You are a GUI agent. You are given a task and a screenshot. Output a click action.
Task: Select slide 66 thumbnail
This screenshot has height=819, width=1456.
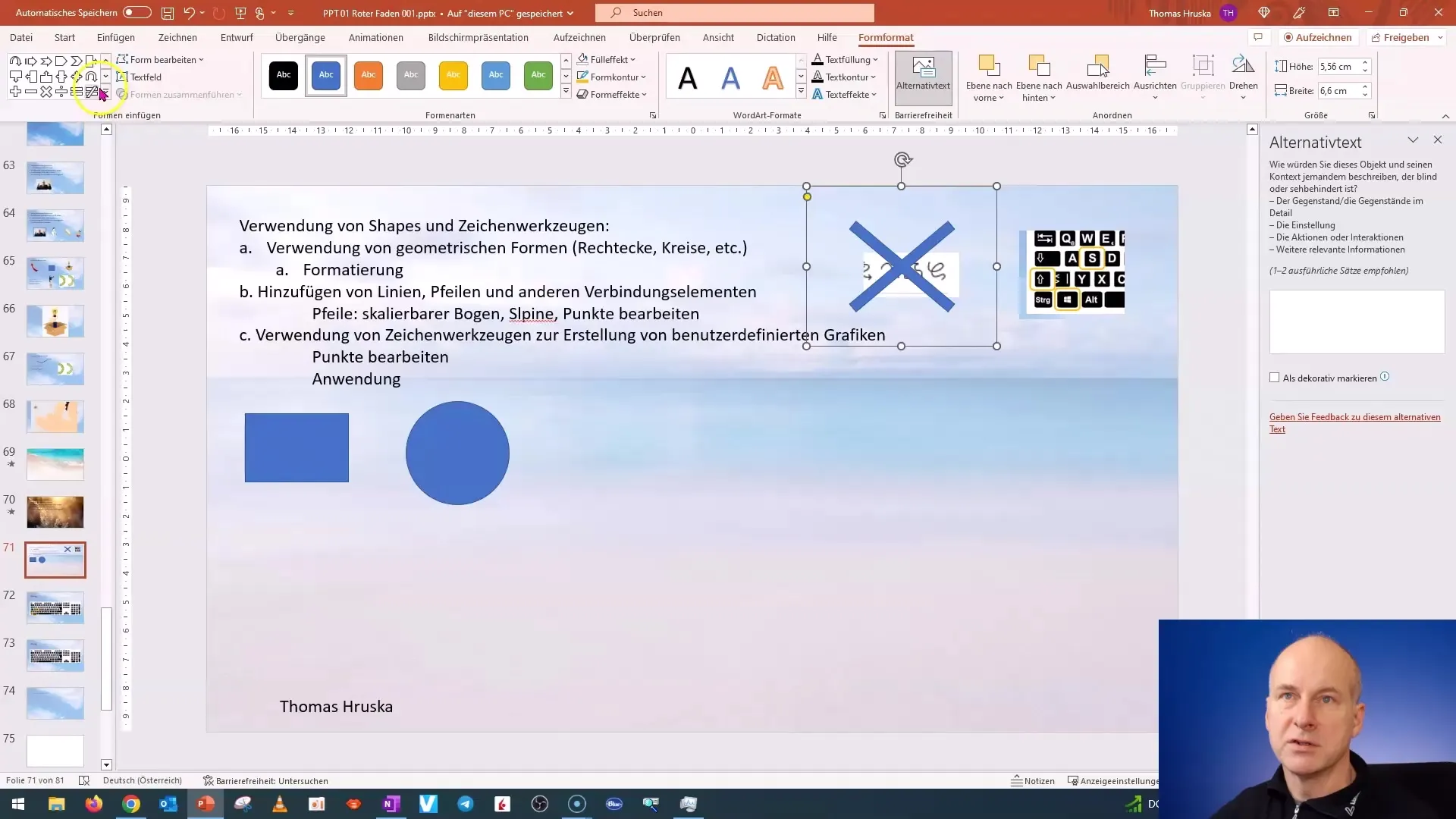(x=55, y=321)
